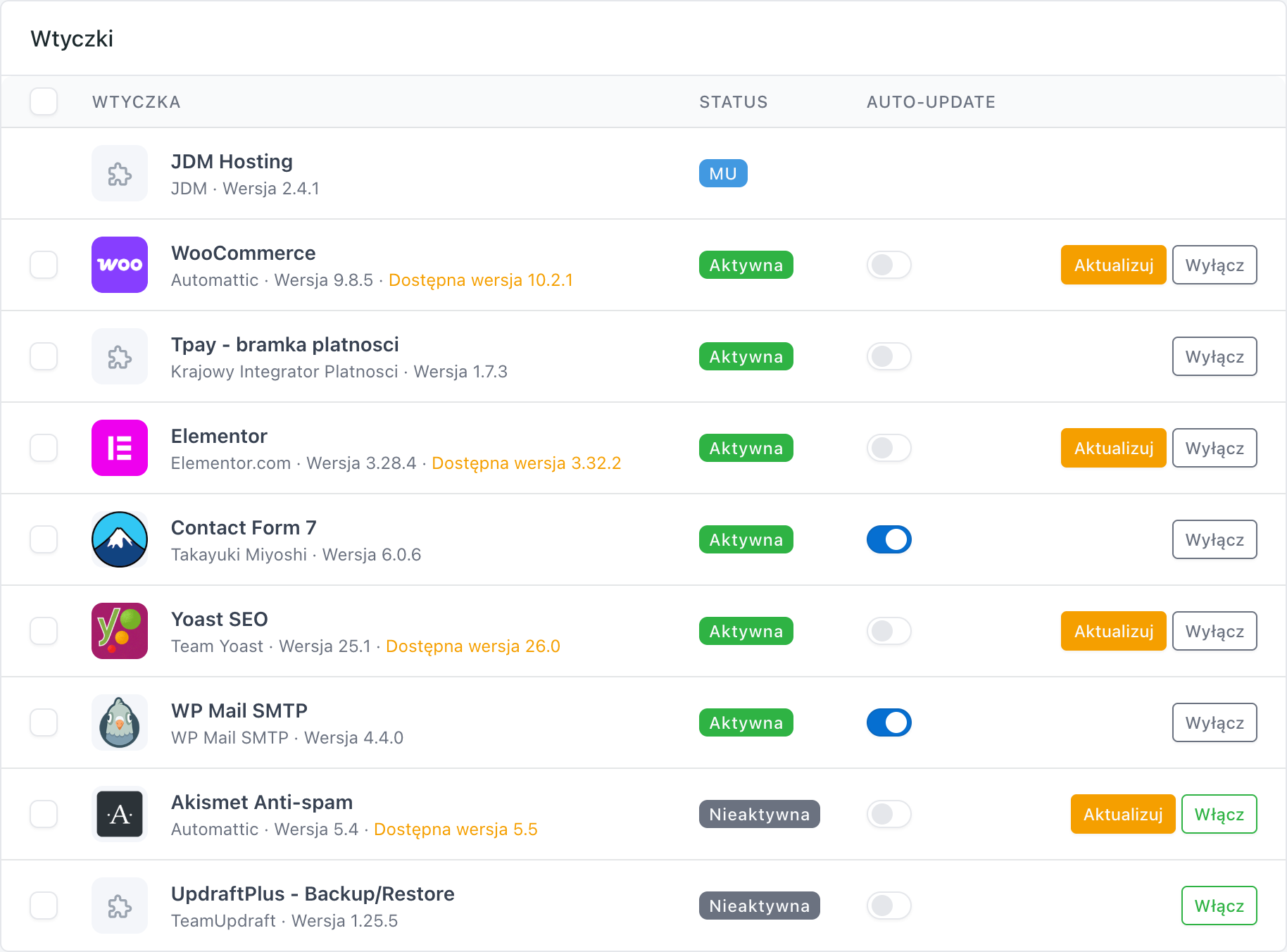Click 'Dostępna wersja 10.2.1' text
1287x952 pixels.
[481, 280]
